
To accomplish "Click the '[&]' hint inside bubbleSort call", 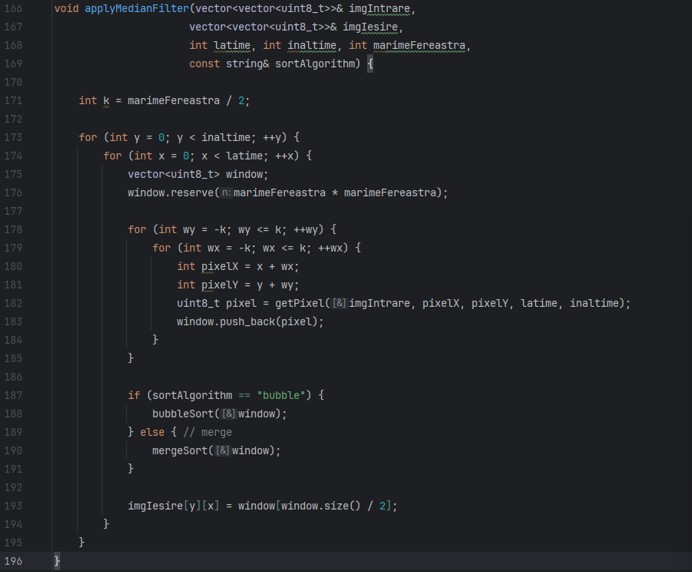I will pos(228,414).
